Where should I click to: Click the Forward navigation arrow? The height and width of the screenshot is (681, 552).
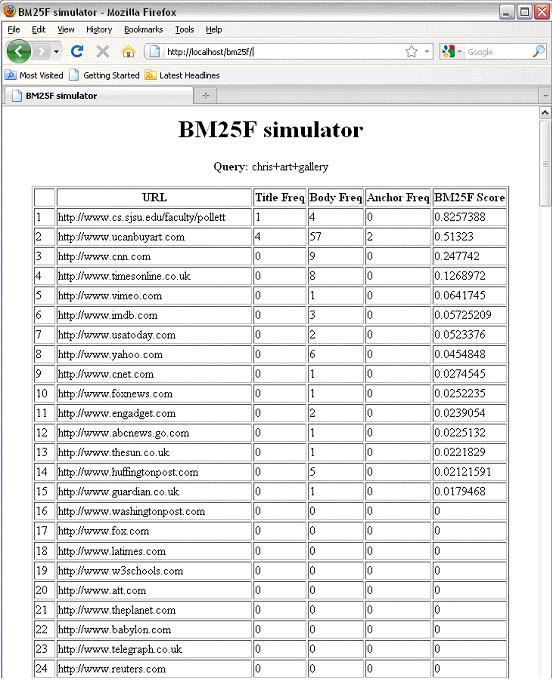pos(42,52)
